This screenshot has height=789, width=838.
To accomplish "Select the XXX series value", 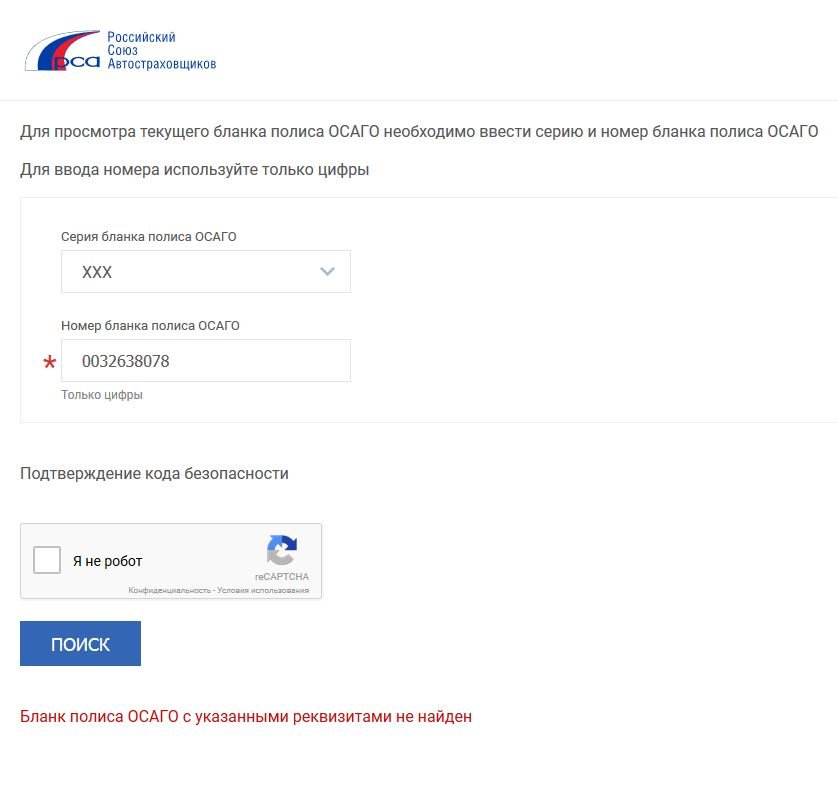I will (97, 272).
